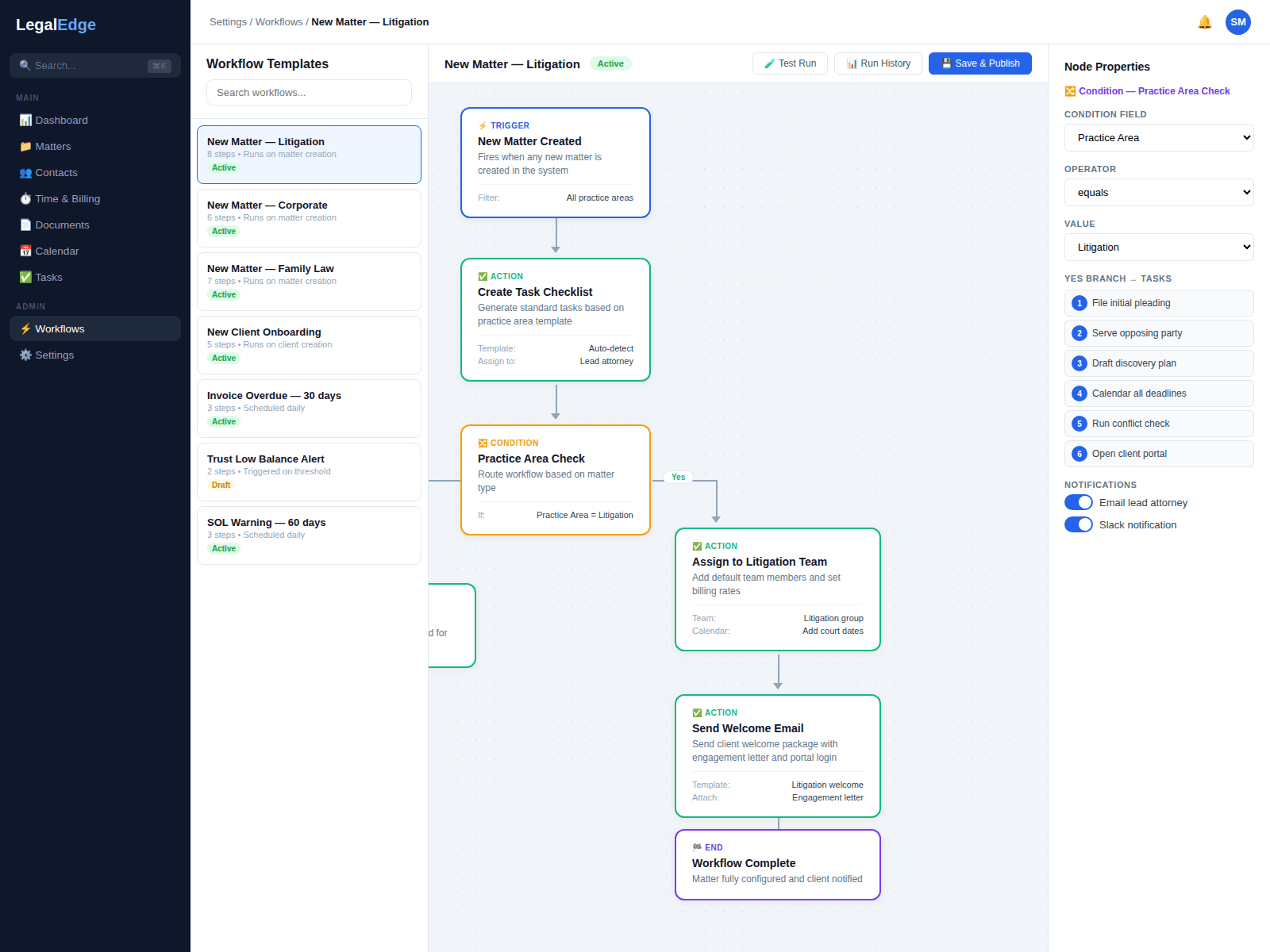1270x952 pixels.
Task: Open the Operator equals dropdown
Action: 1159,193
